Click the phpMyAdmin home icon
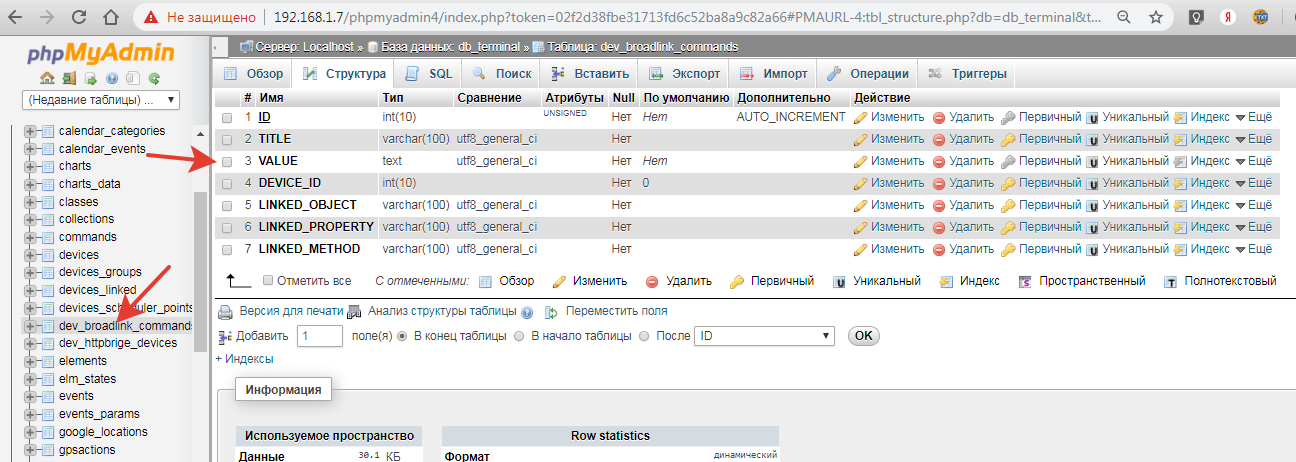 pyautogui.click(x=47, y=78)
